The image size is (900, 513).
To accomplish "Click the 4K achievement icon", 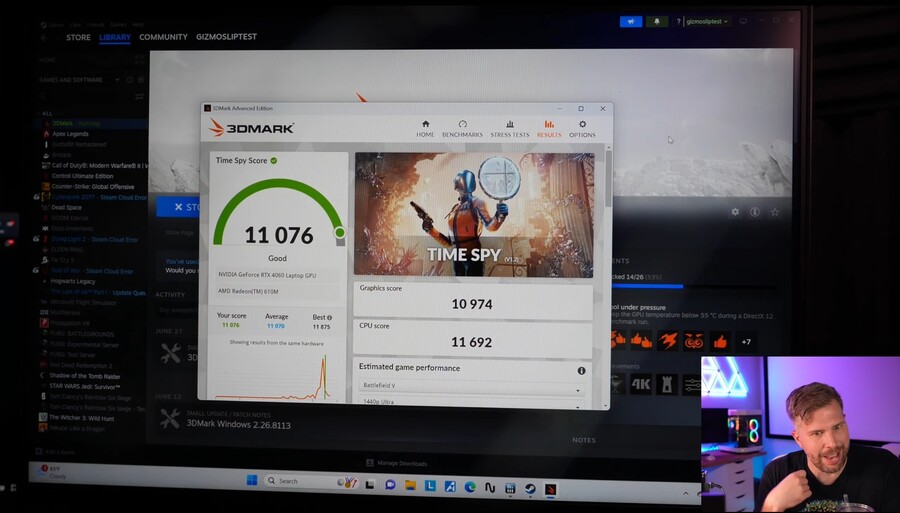I will (641, 384).
